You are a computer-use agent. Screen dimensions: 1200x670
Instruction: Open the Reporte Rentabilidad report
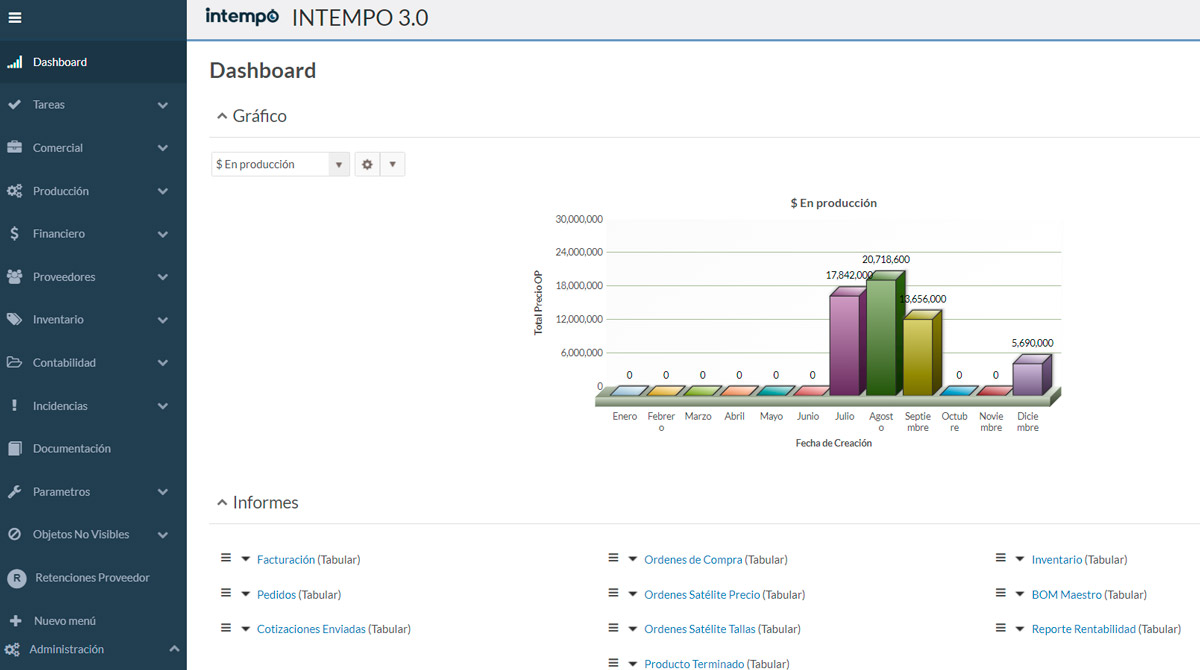point(1083,629)
